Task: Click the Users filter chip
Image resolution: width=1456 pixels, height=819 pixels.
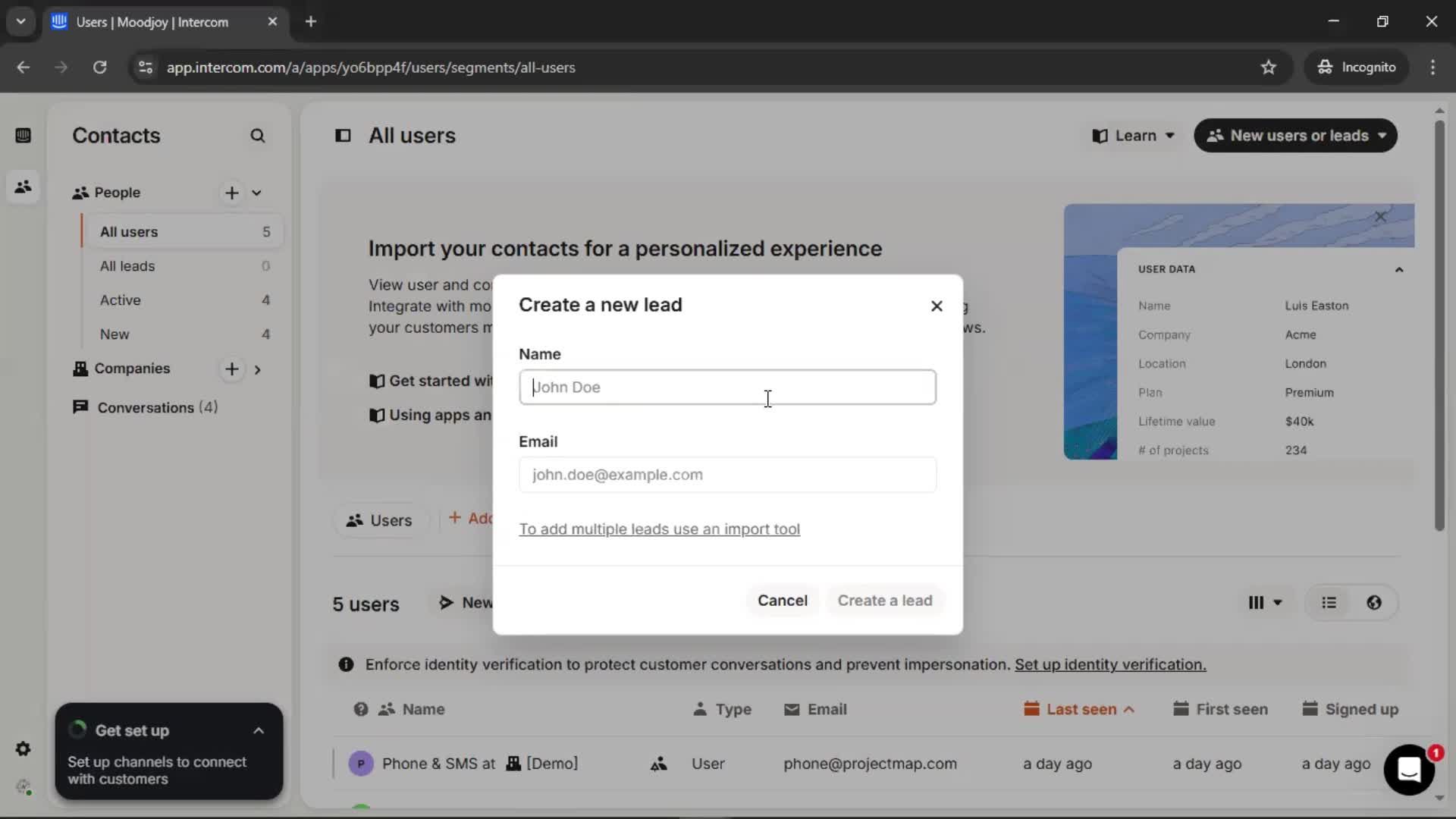Action: [x=379, y=520]
